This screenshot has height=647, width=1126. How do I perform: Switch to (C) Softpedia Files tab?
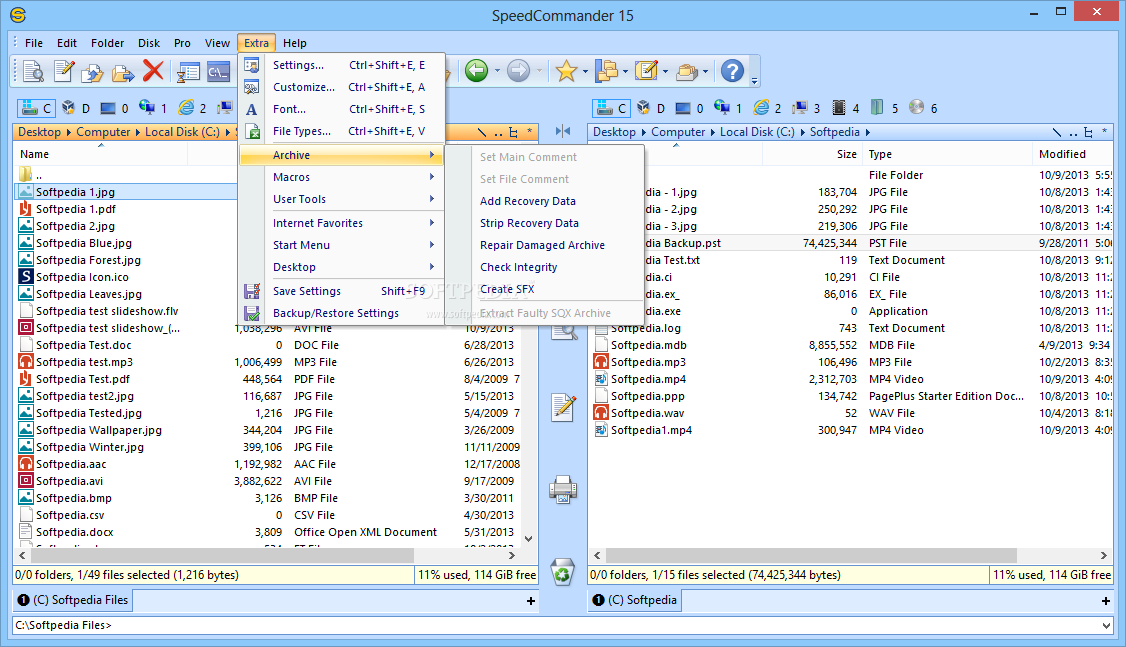point(73,600)
